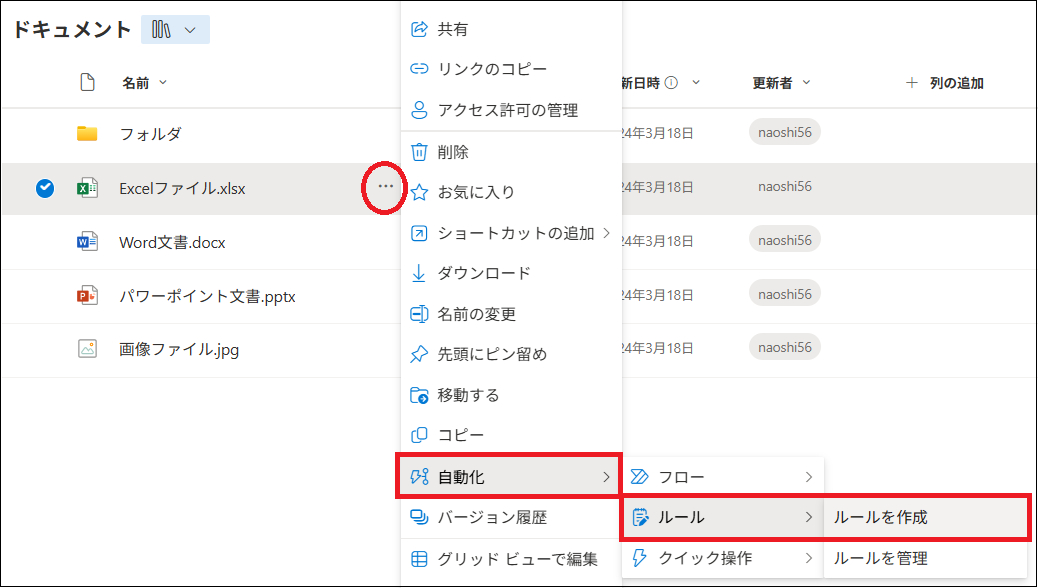The height and width of the screenshot is (588, 1038).
Task: Choose ダウンロード from the menu
Action: (511, 273)
